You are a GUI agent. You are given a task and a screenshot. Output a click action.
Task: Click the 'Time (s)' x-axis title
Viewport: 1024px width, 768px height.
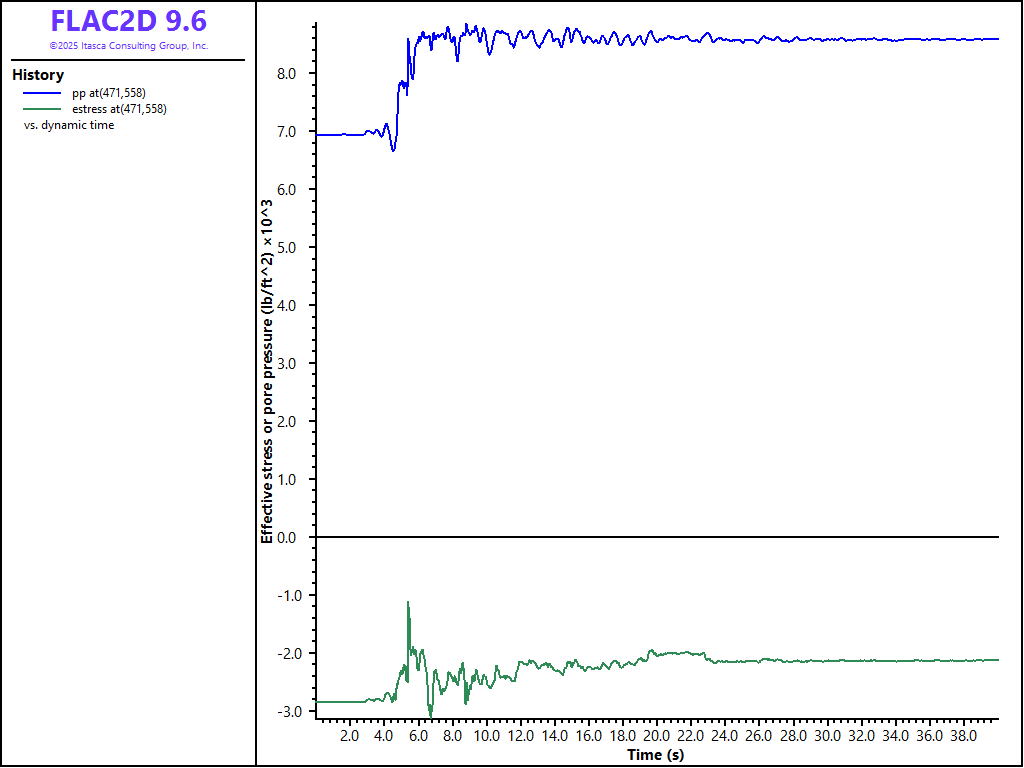click(x=655, y=755)
